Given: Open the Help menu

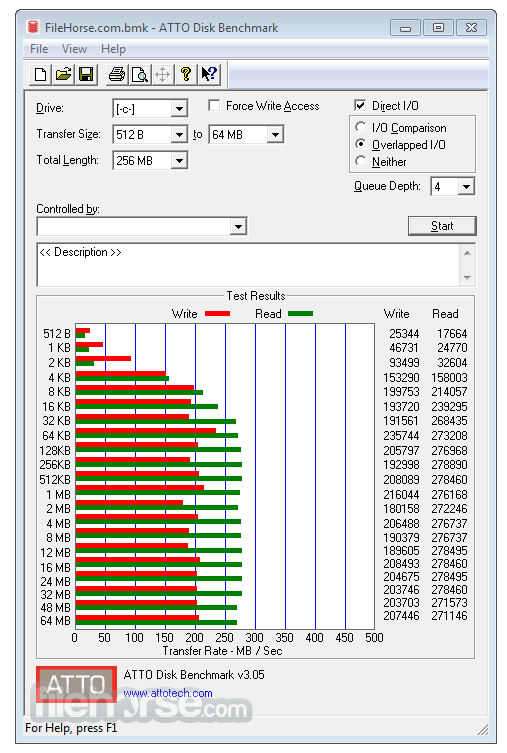Looking at the screenshot, I should [113, 49].
